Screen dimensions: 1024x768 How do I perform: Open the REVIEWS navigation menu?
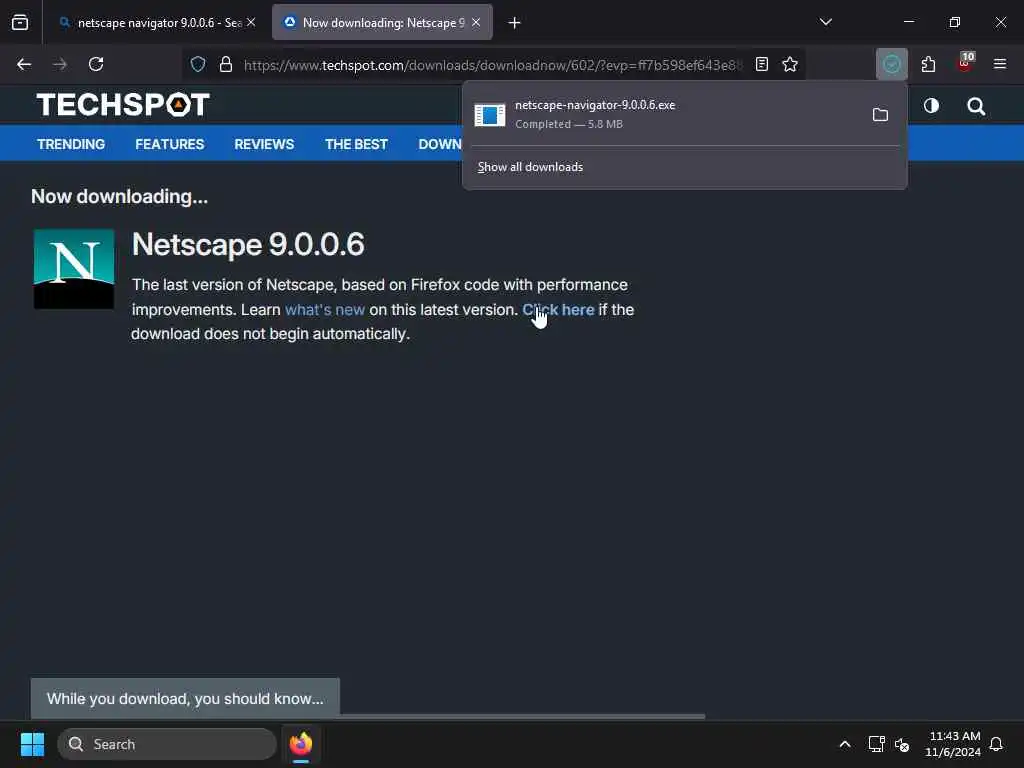coord(264,144)
